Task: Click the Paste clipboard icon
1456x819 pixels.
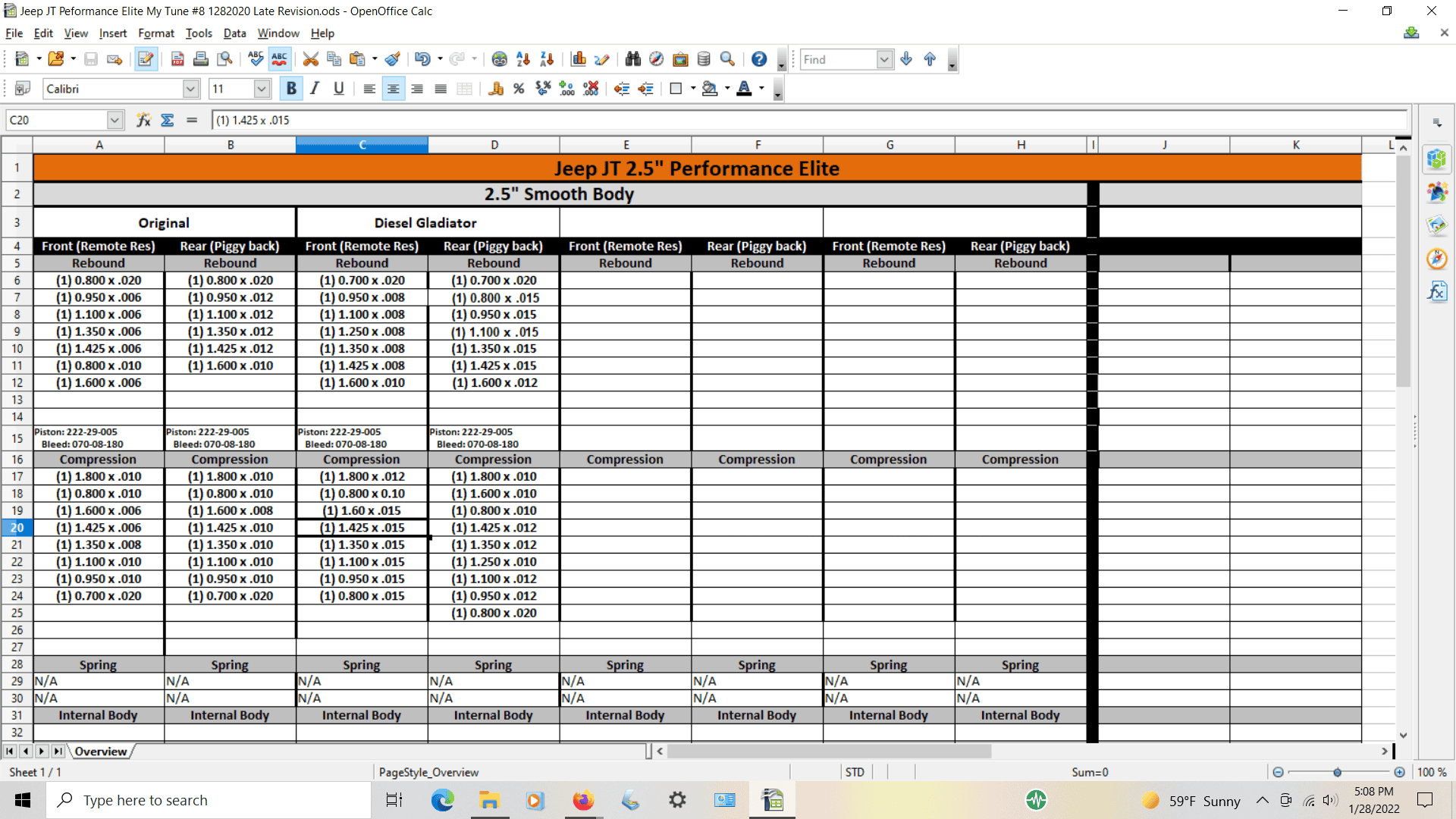Action: point(357,59)
